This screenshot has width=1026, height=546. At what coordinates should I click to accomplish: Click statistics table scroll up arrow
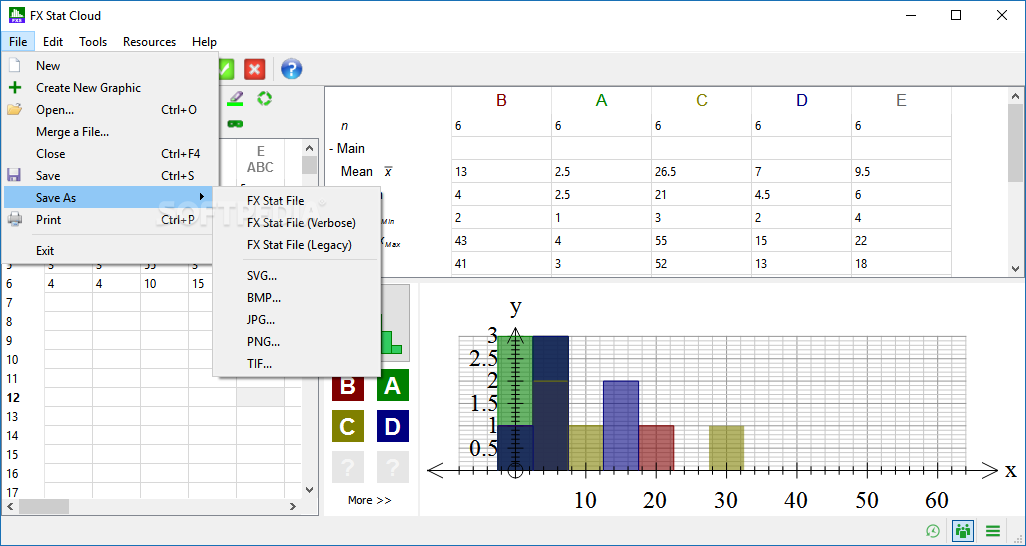click(1016, 96)
